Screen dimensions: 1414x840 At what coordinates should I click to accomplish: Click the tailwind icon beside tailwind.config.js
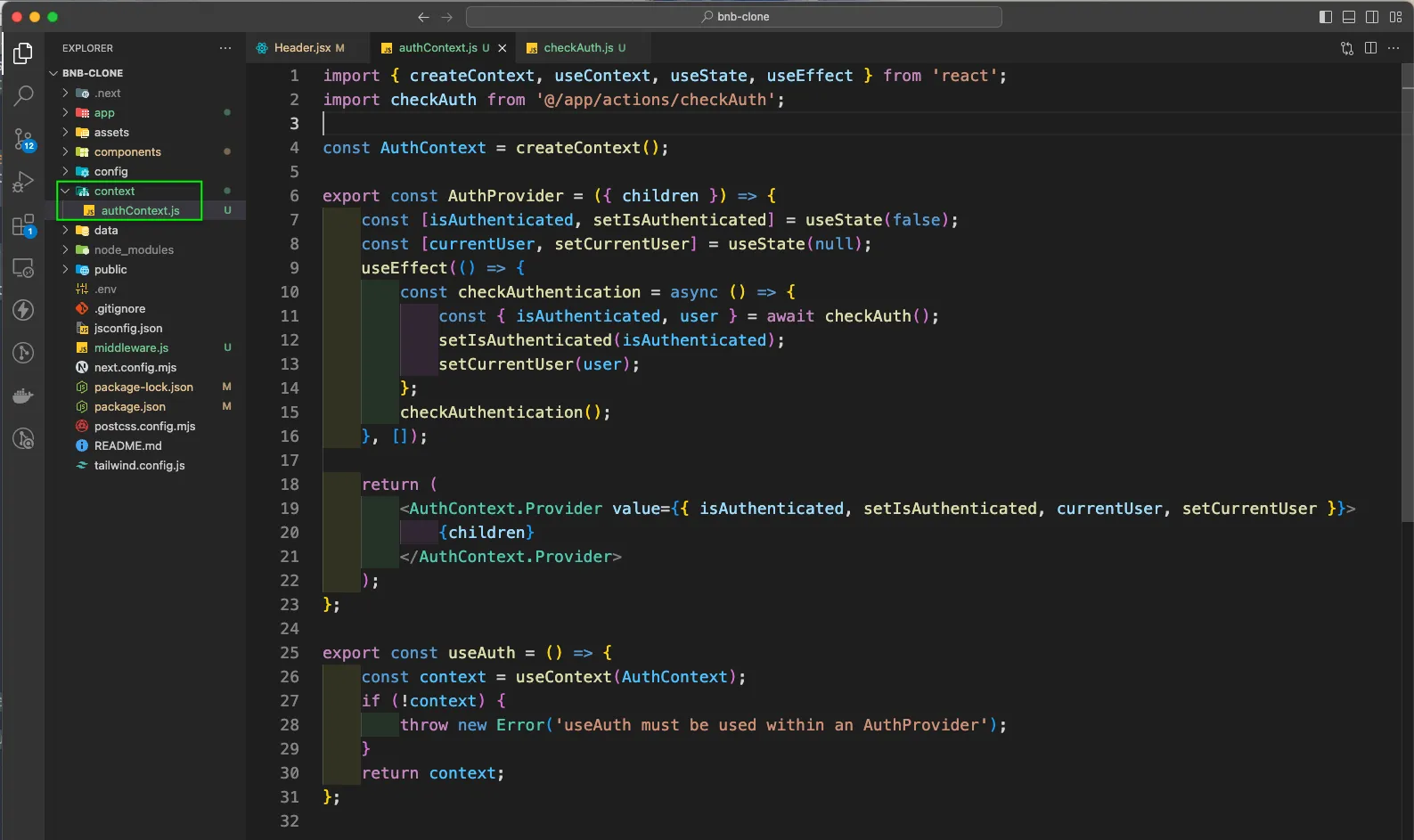(82, 465)
